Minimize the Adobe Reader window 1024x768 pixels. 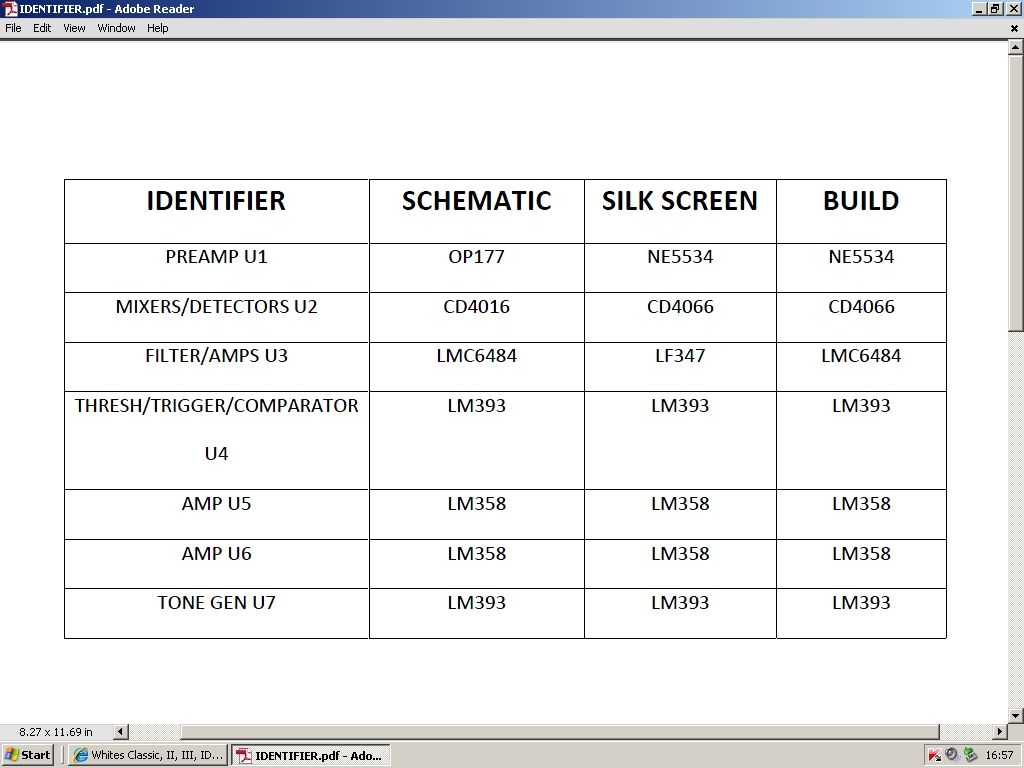coord(979,9)
